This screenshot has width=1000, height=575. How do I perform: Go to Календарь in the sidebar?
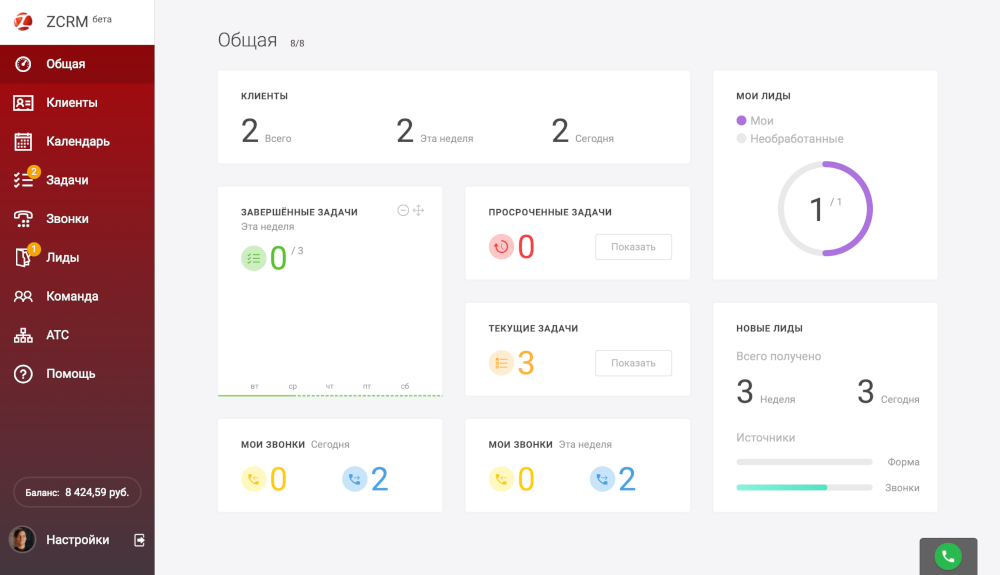pyautogui.click(x=77, y=142)
